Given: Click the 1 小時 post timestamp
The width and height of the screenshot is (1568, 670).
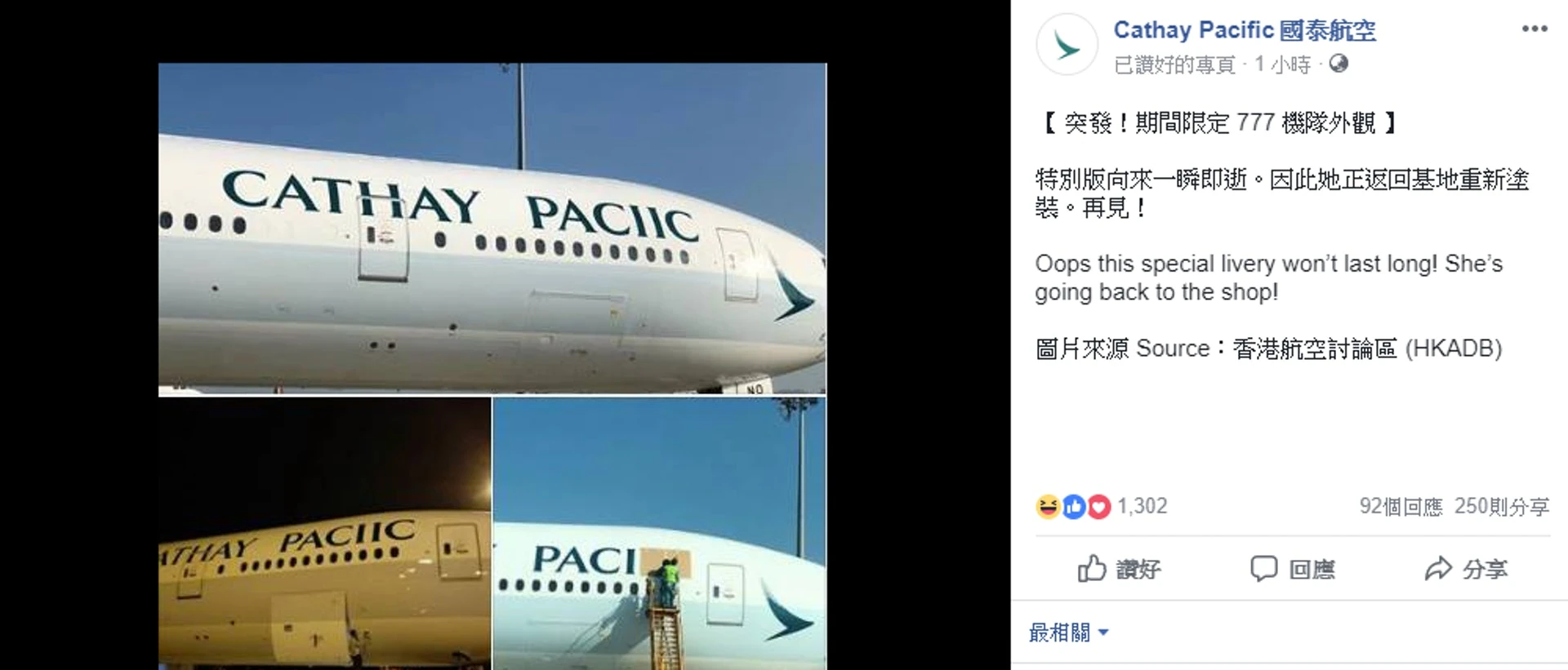Looking at the screenshot, I should (1282, 64).
